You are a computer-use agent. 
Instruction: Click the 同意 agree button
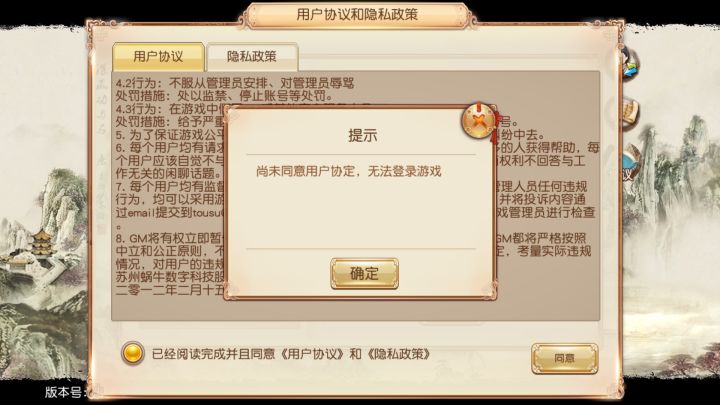pyautogui.click(x=564, y=358)
